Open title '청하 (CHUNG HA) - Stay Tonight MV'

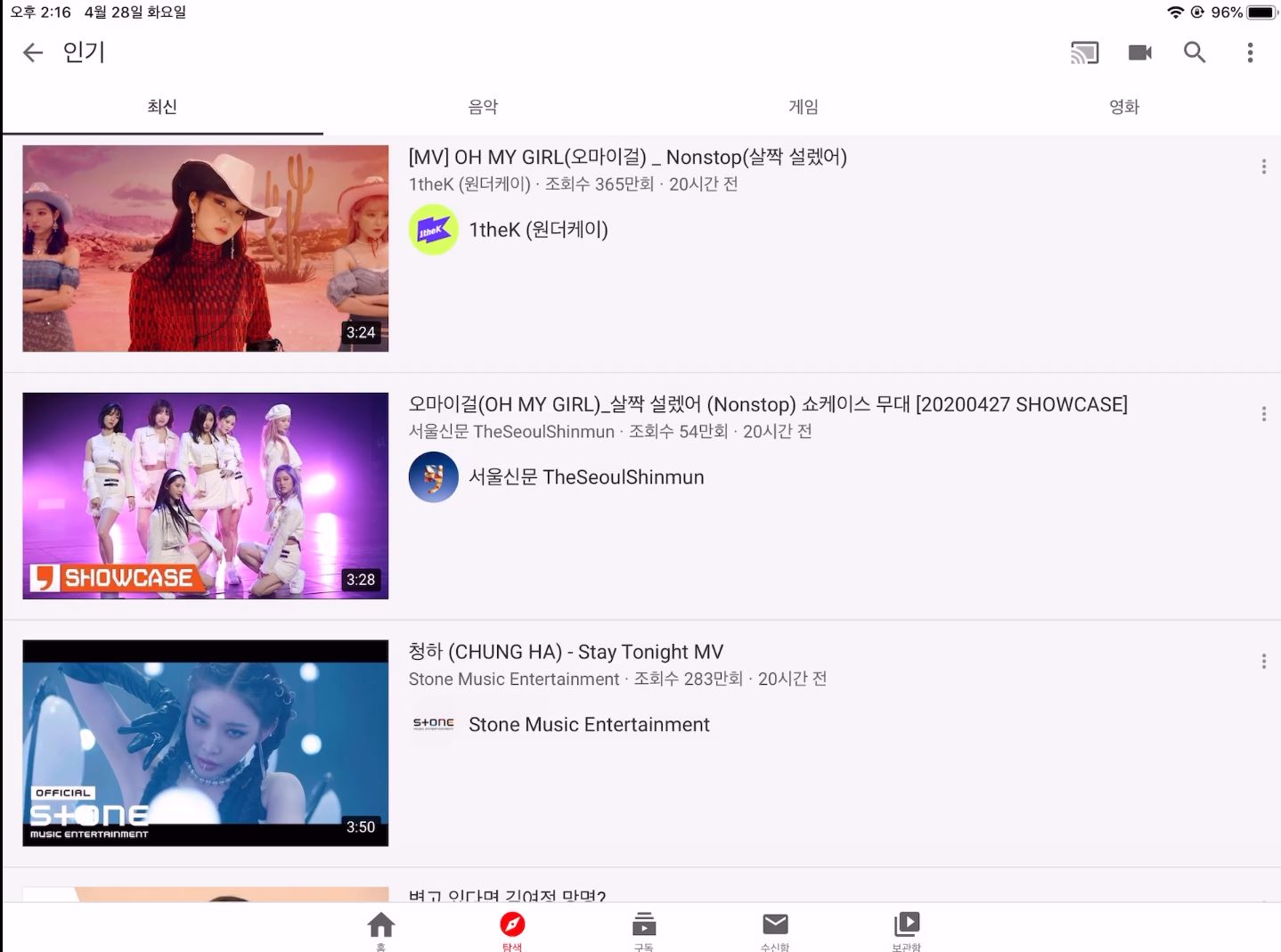pyautogui.click(x=566, y=652)
